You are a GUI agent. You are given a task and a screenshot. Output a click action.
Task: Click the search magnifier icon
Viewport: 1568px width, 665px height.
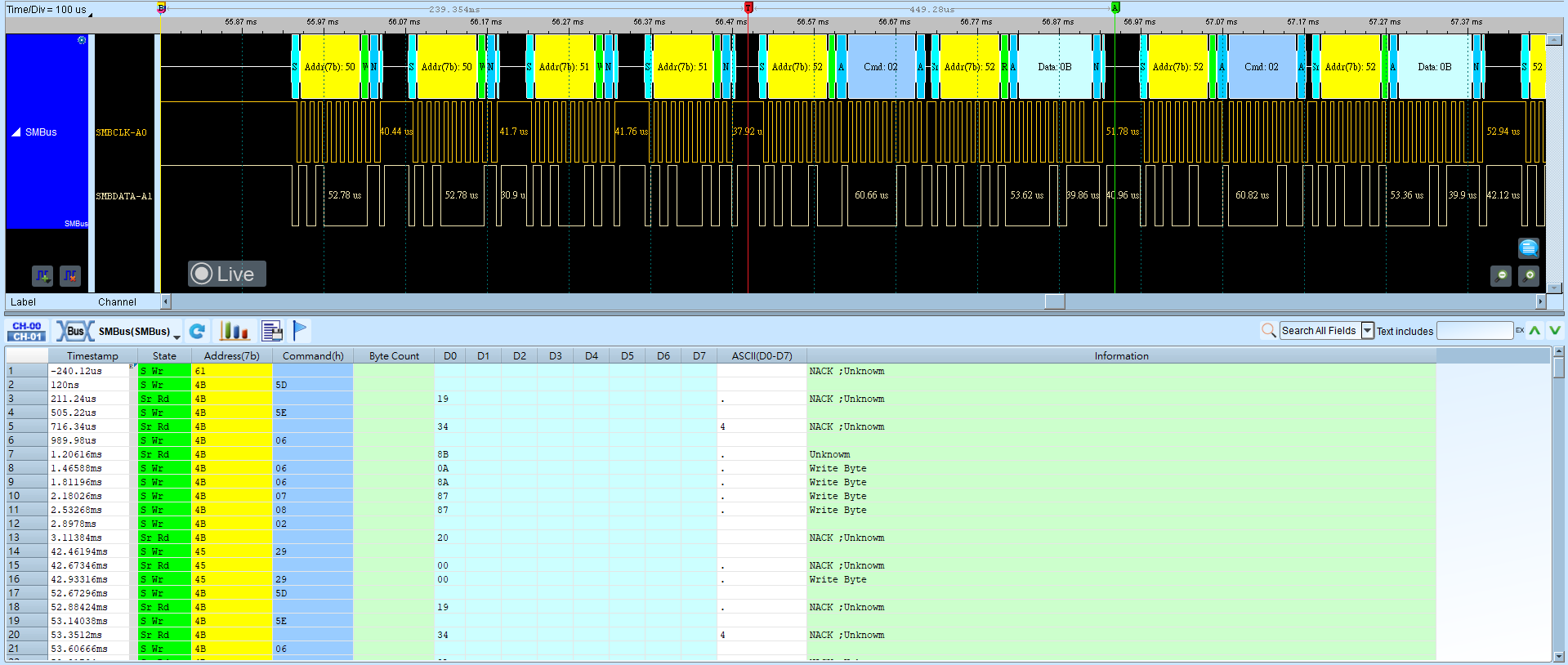[x=1269, y=330]
